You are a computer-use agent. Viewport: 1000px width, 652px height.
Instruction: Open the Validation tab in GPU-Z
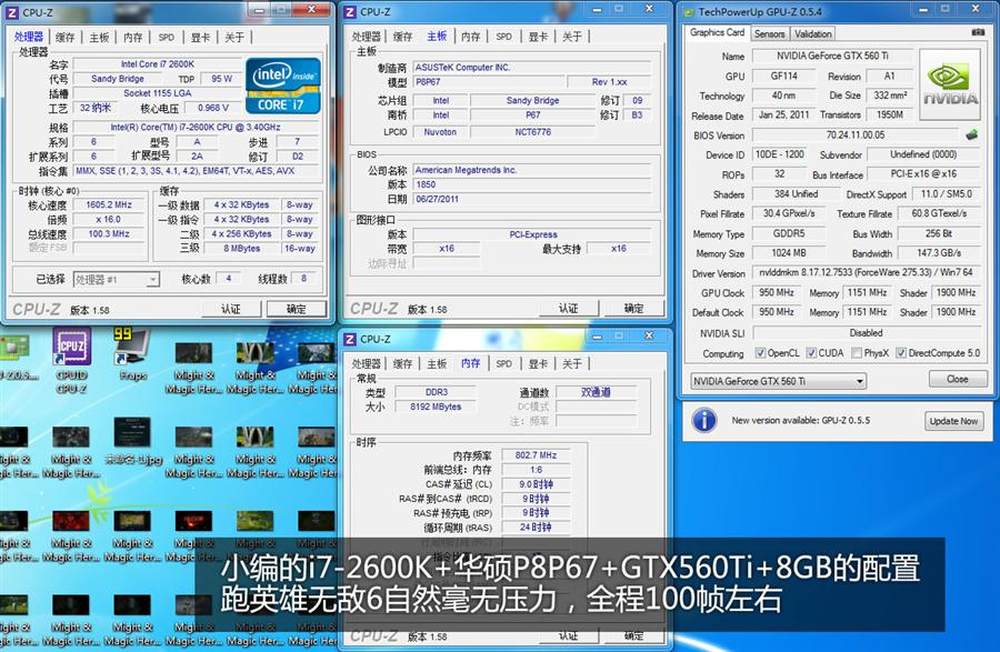point(813,33)
